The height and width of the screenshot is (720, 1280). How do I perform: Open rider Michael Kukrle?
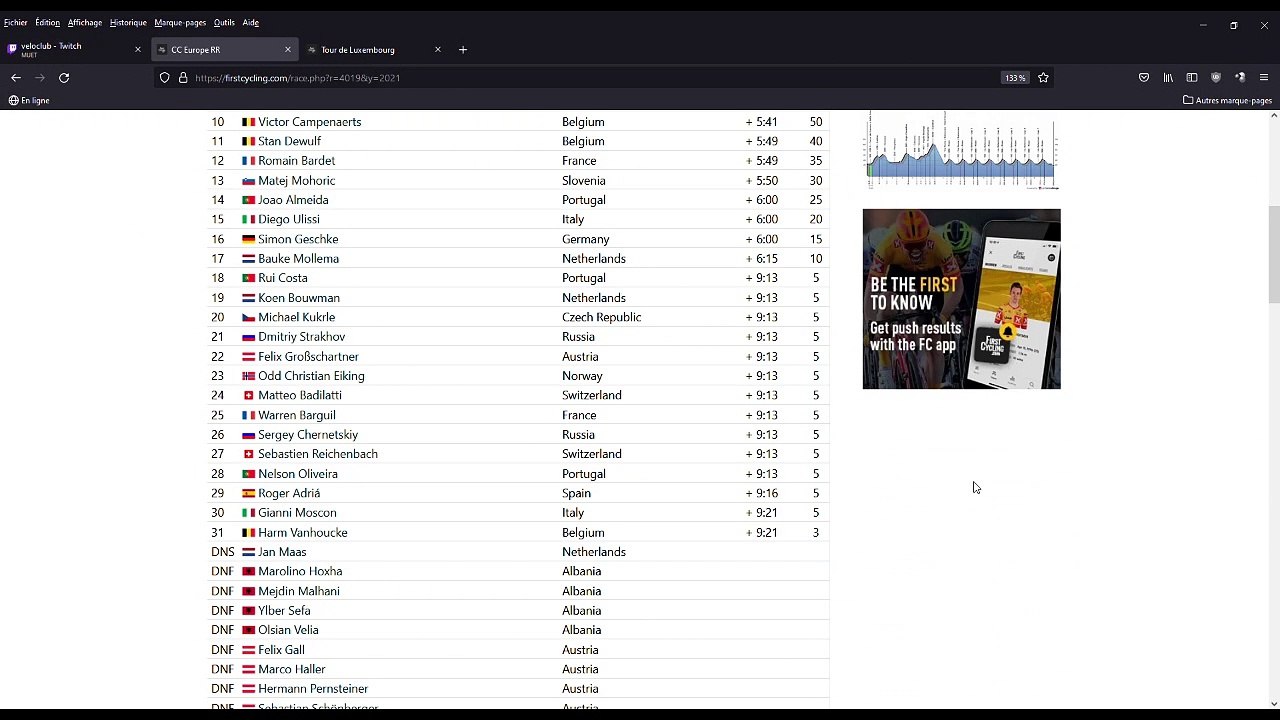coord(297,317)
